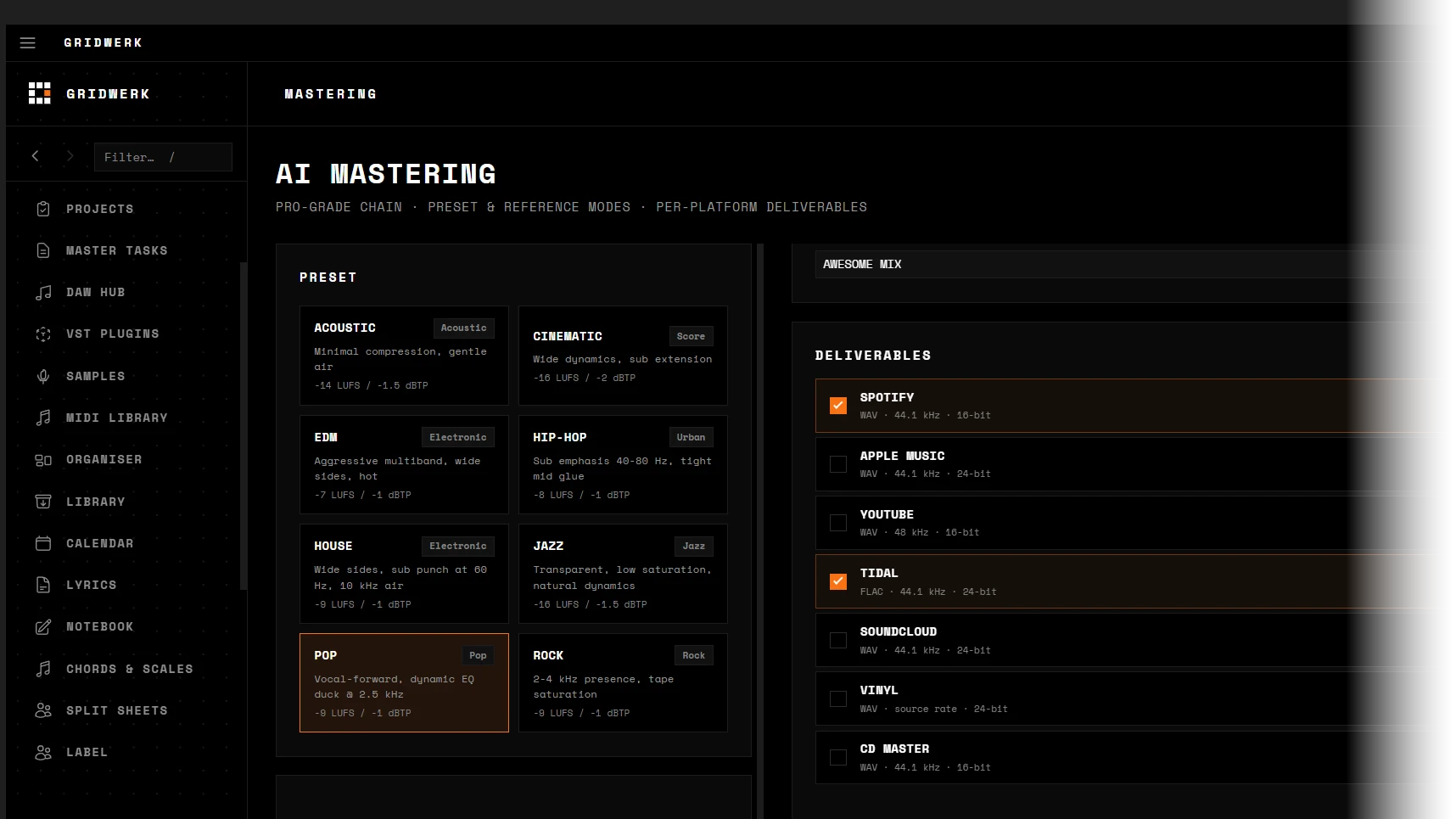
Task: Click the Library archive icon
Action: tap(43, 502)
